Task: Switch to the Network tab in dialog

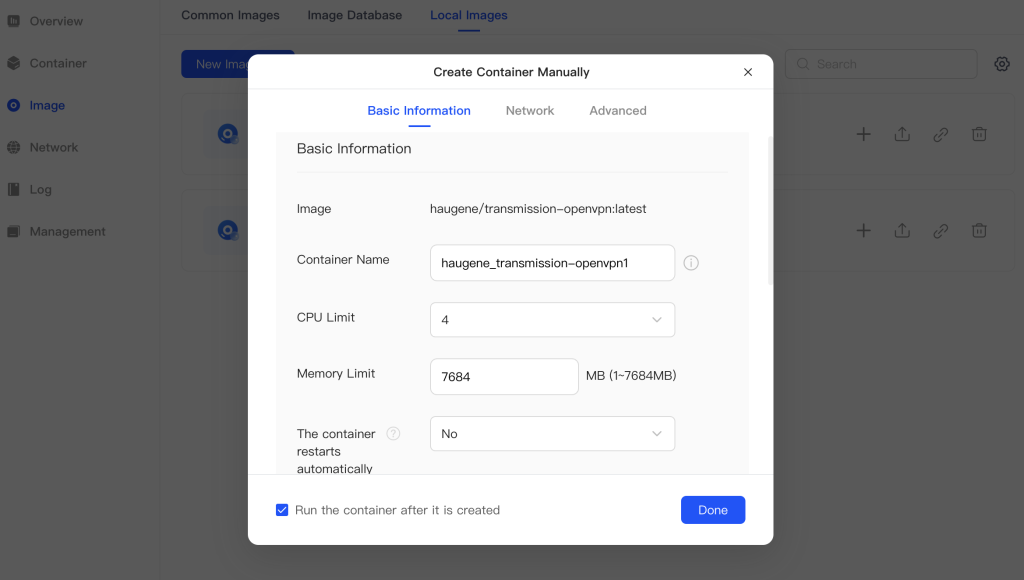Action: [529, 111]
